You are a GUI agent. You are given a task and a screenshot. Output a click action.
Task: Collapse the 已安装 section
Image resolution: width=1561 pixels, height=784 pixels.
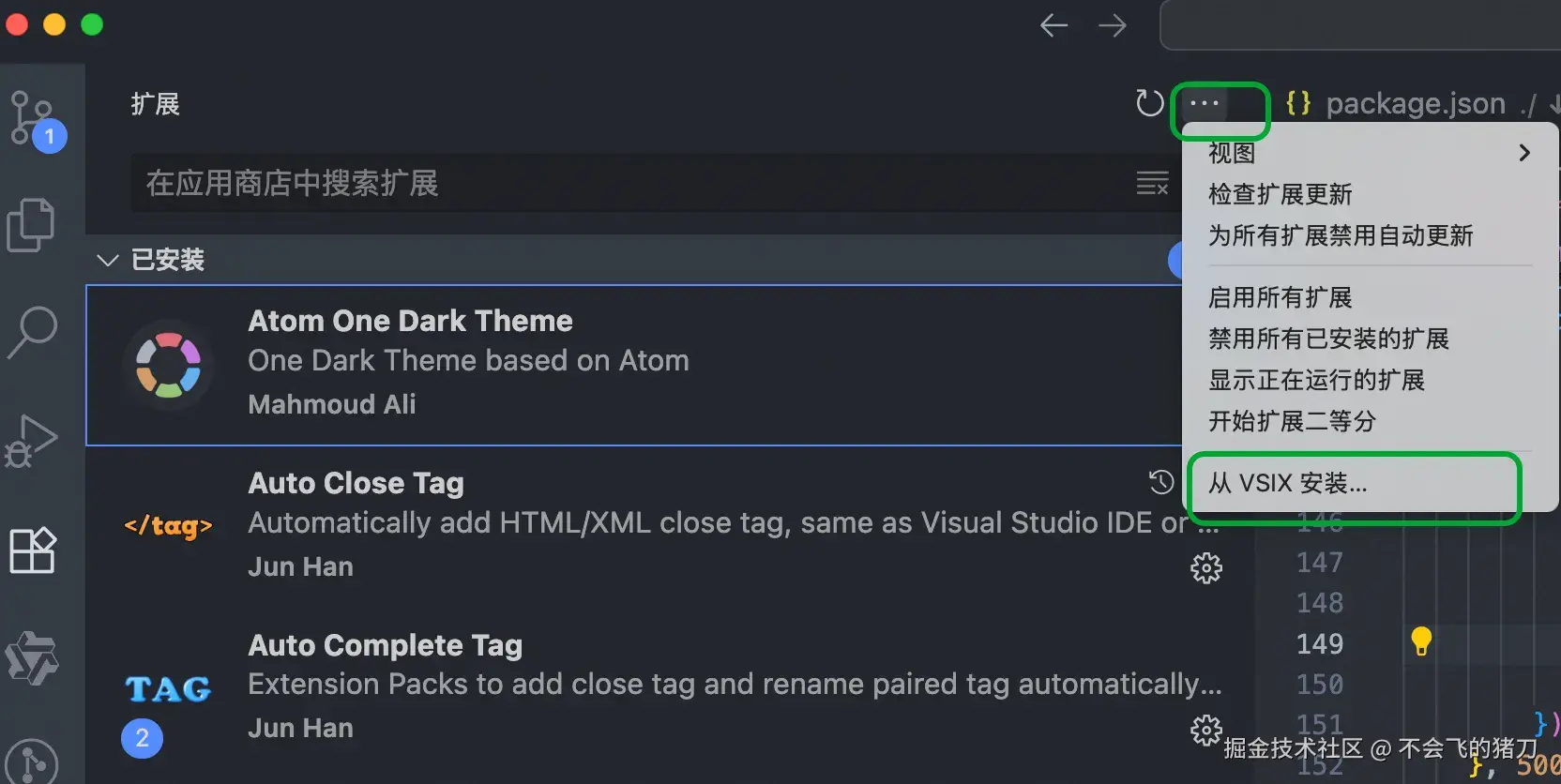(x=108, y=260)
